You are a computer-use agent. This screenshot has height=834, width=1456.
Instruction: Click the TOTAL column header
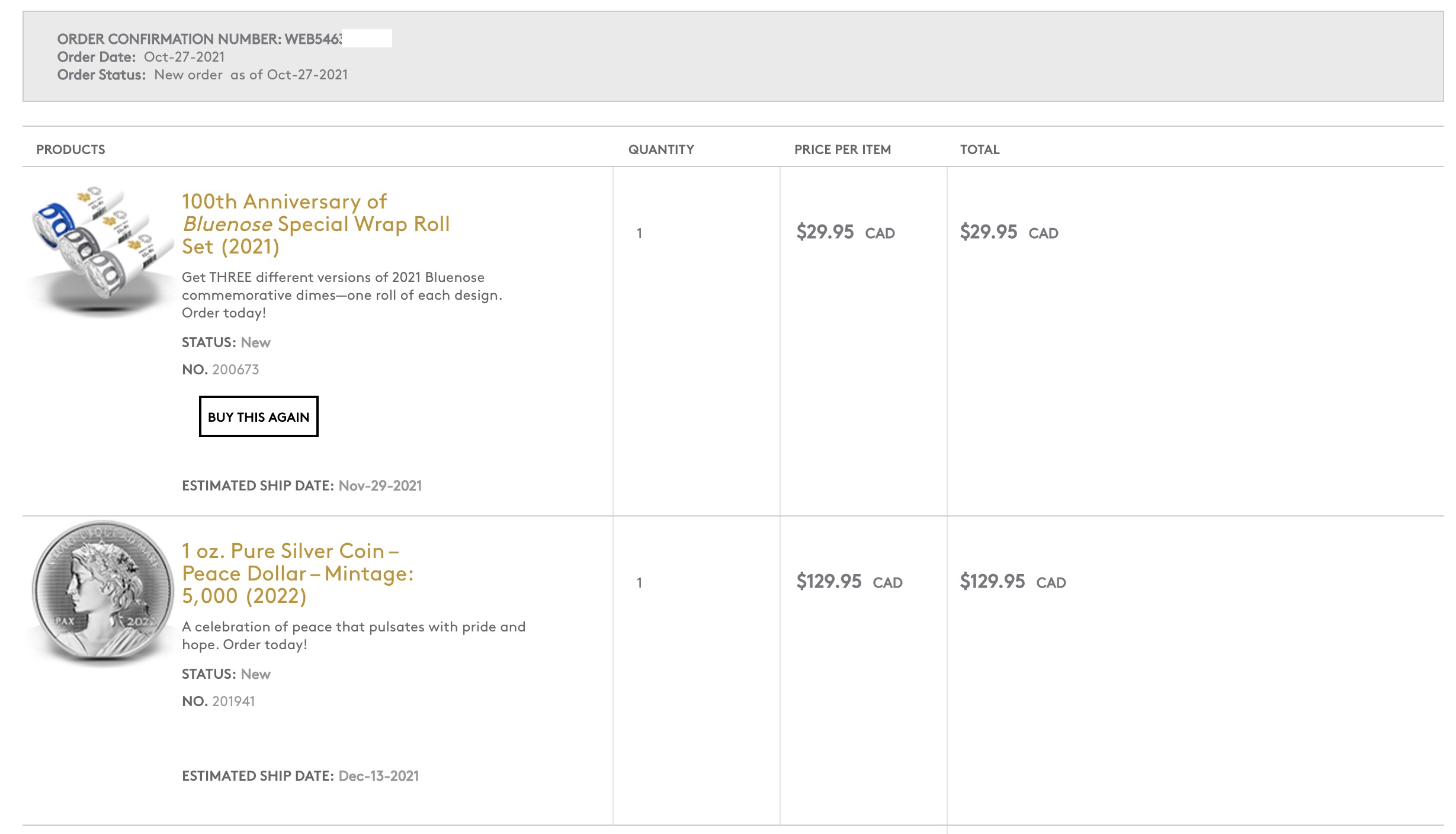coord(980,149)
